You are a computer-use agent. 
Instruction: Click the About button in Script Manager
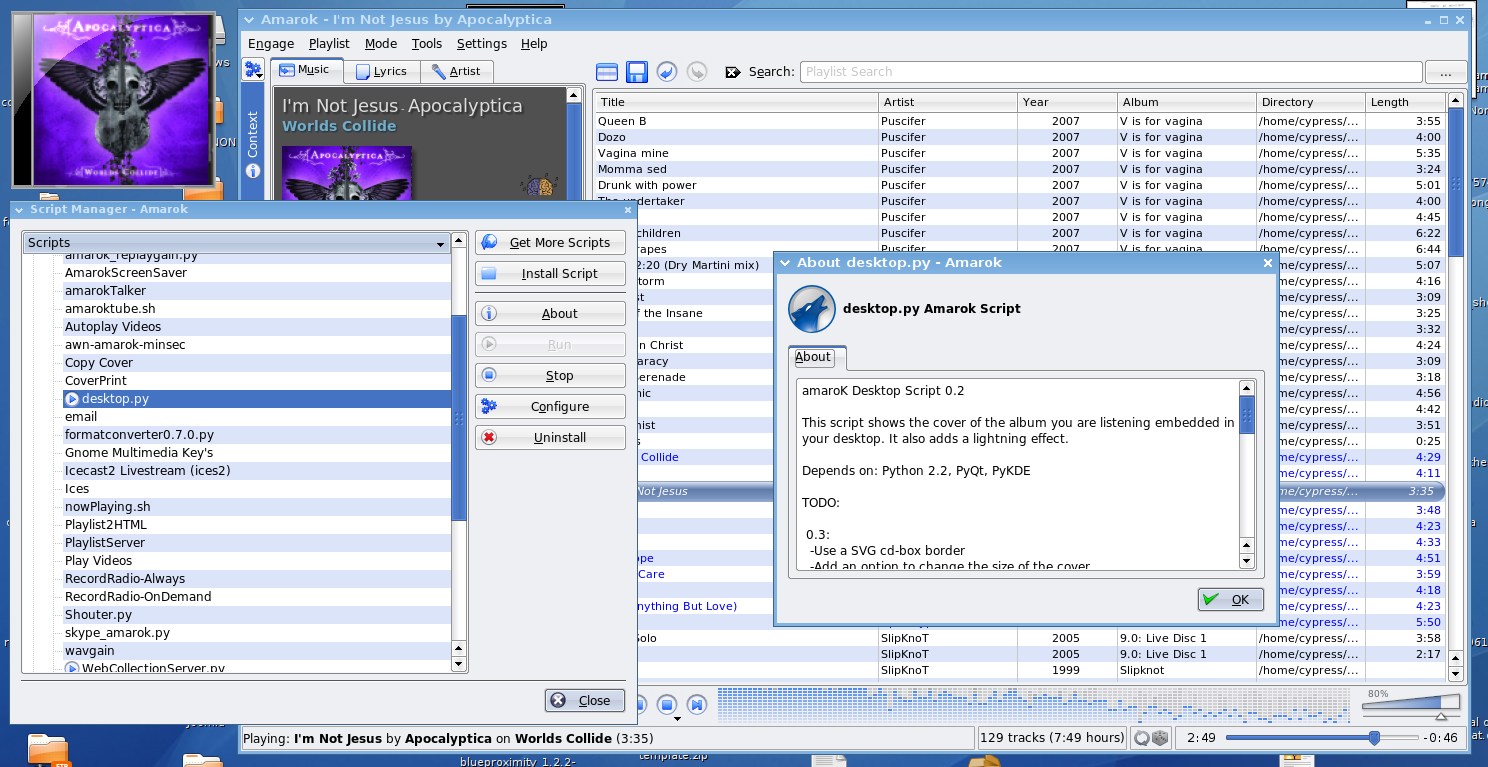click(550, 314)
